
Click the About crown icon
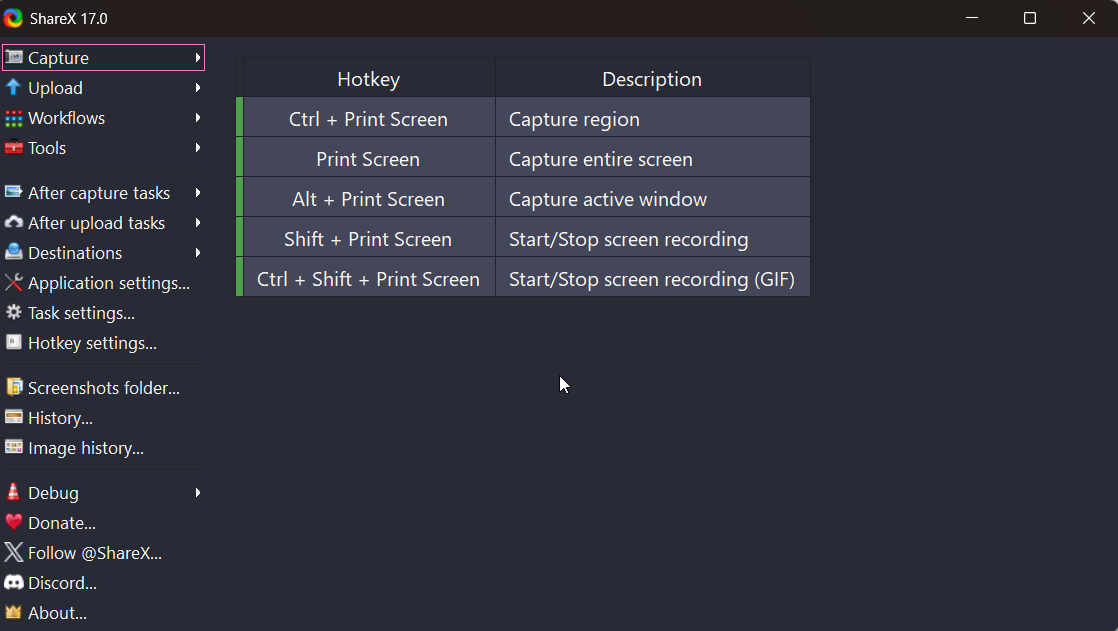(x=13, y=612)
